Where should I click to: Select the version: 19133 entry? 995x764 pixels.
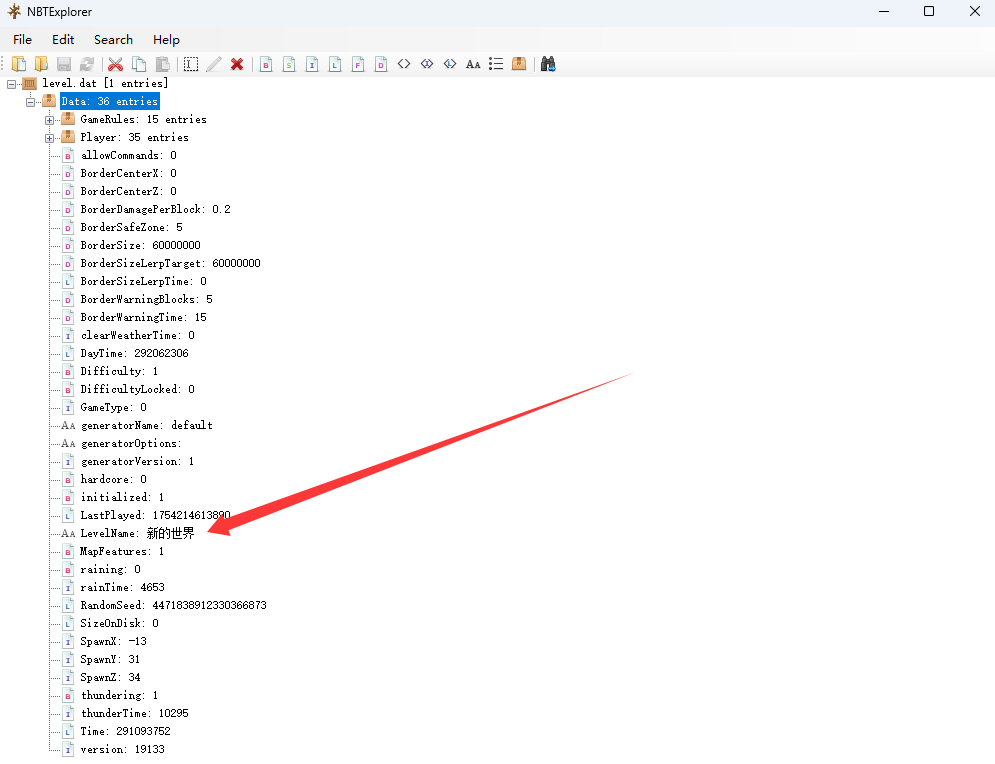point(122,749)
